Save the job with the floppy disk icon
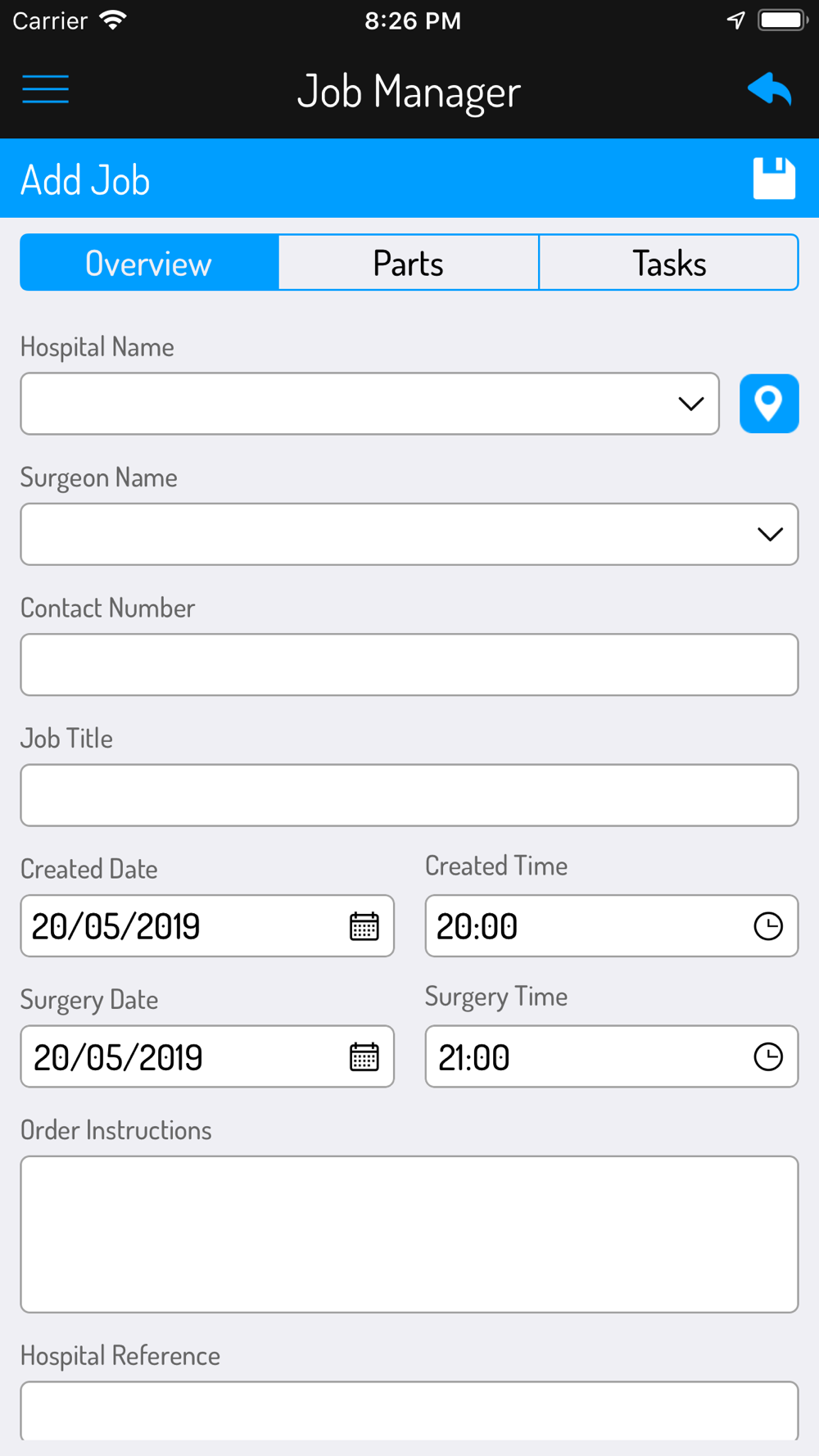The height and width of the screenshot is (1456, 819). coord(774,179)
